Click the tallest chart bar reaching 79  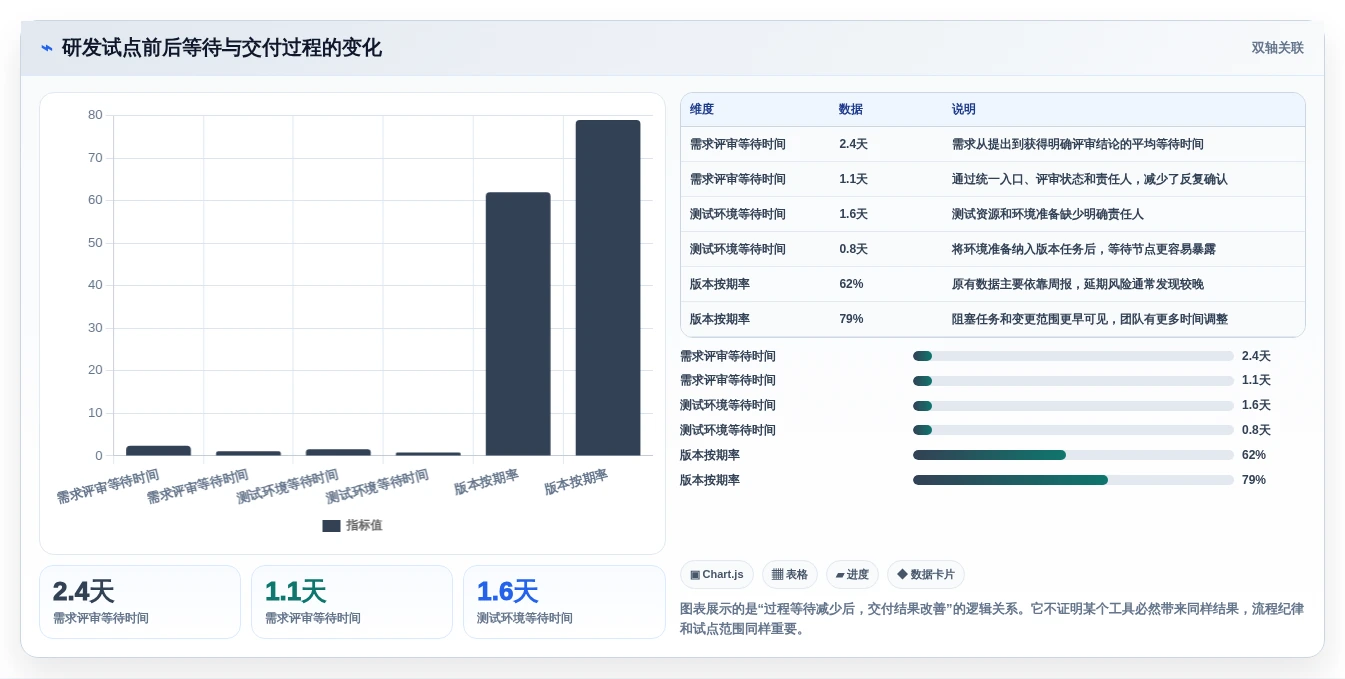(608, 288)
